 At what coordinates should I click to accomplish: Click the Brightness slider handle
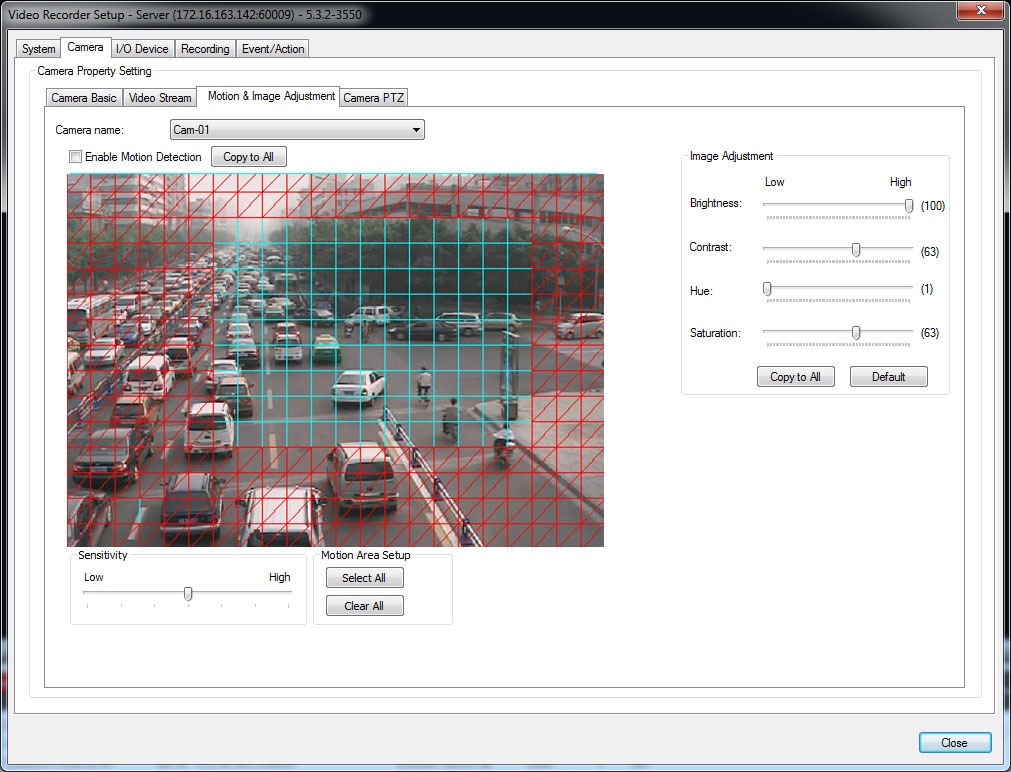point(909,205)
